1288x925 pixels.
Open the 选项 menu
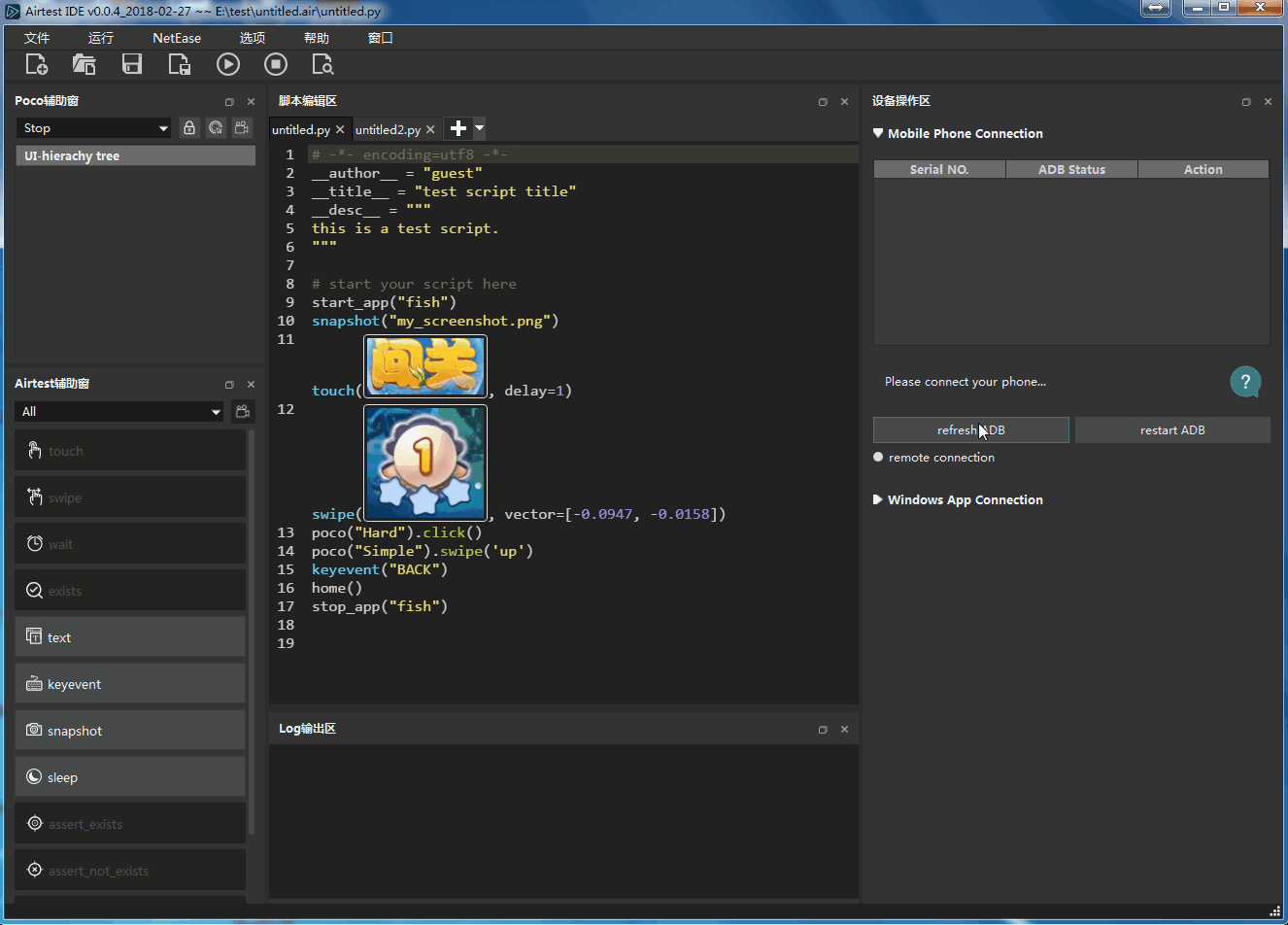(253, 38)
